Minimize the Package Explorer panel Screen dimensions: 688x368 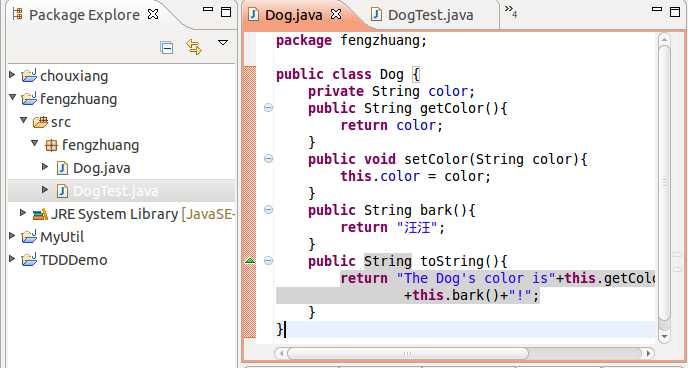[208, 10]
